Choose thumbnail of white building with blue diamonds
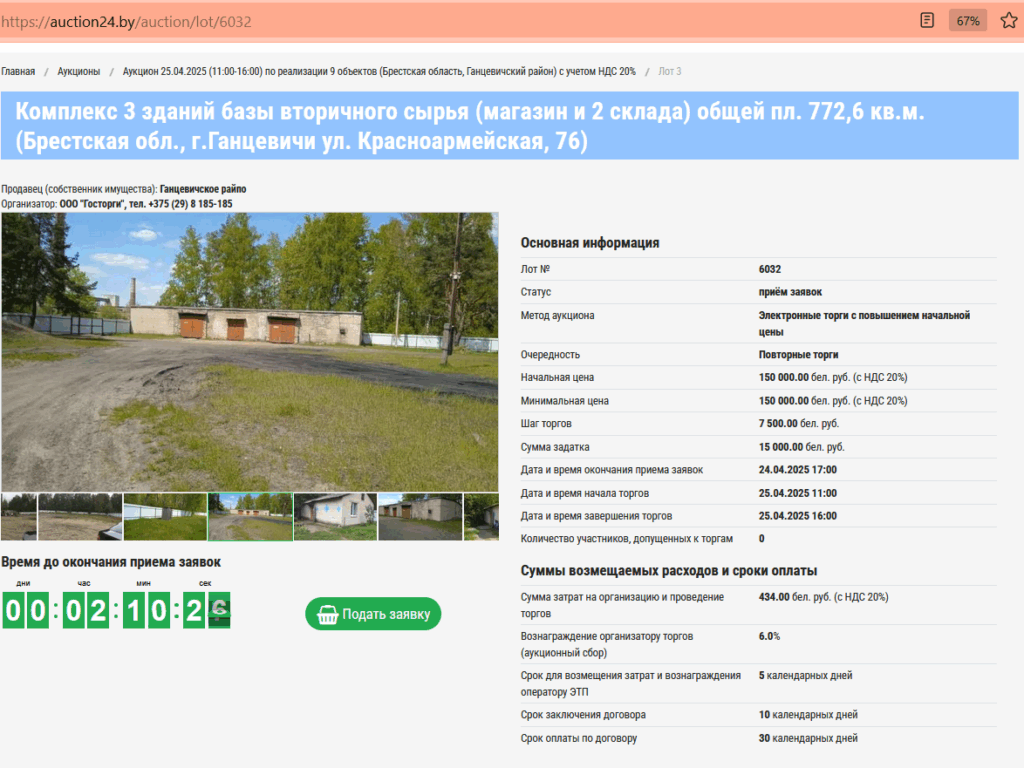The image size is (1024, 768). pos(336,516)
